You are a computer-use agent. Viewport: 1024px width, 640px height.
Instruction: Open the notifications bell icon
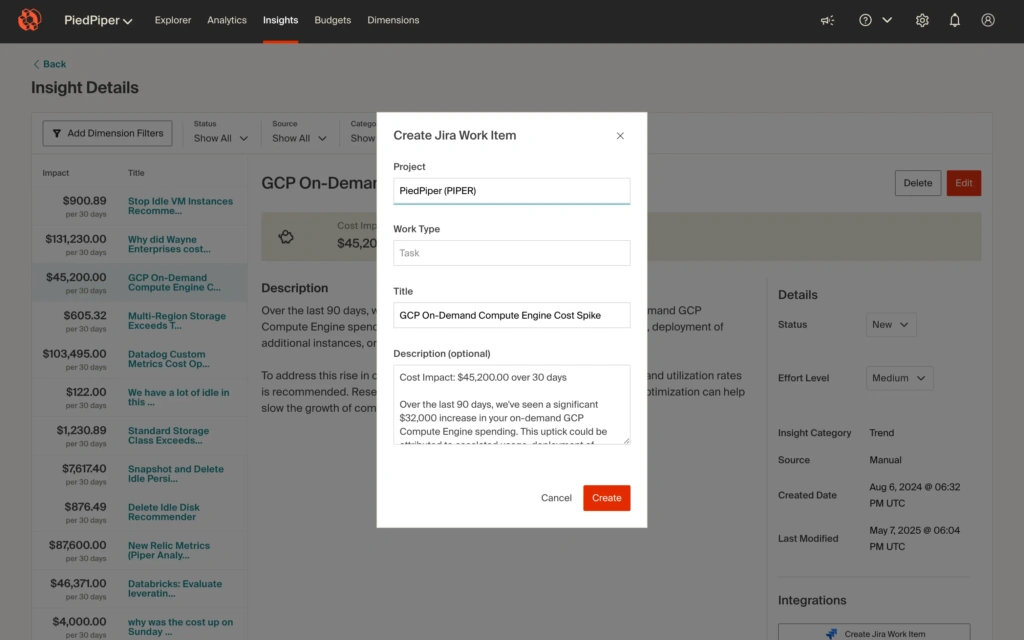955,20
